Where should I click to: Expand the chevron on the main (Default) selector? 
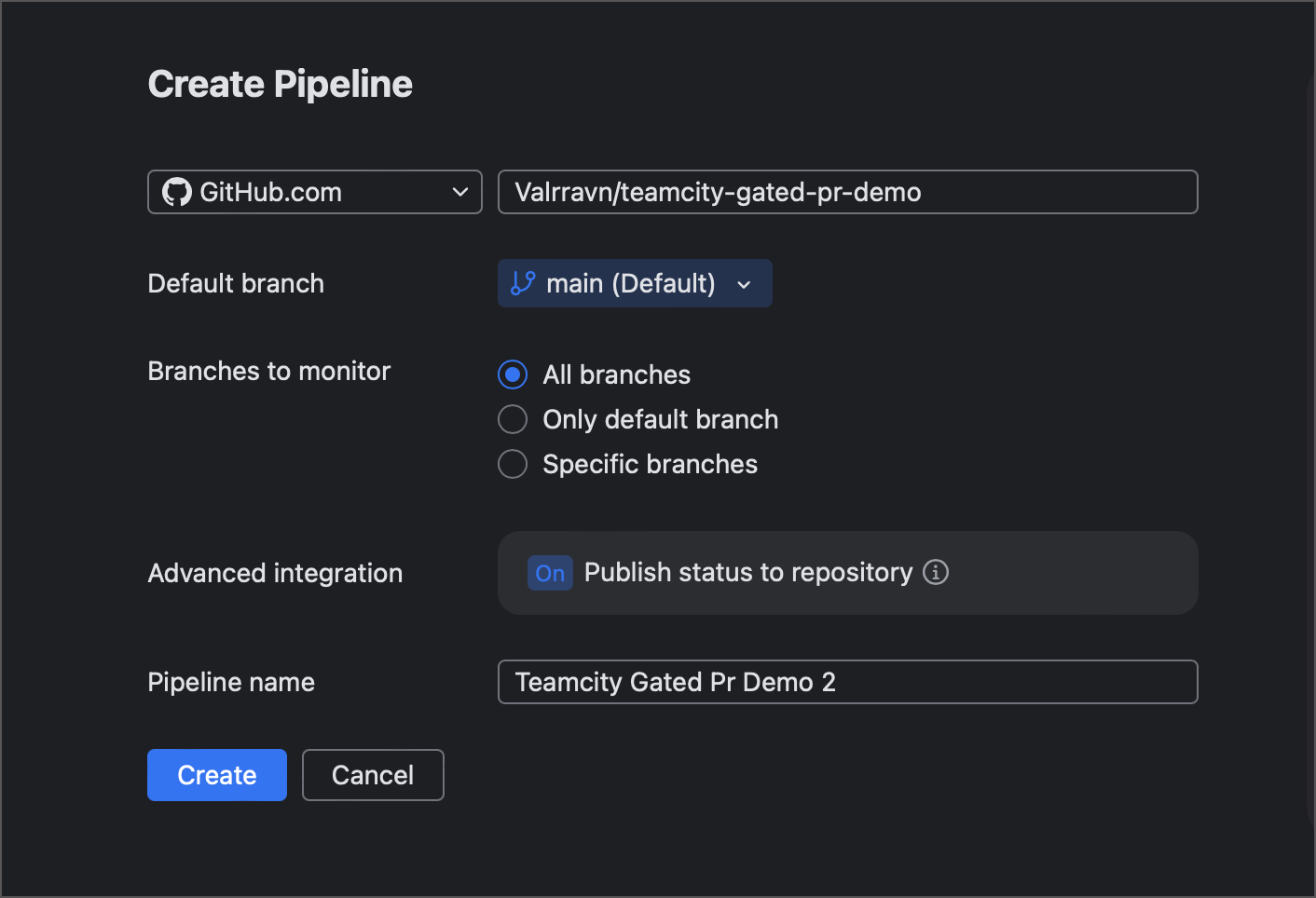click(744, 283)
